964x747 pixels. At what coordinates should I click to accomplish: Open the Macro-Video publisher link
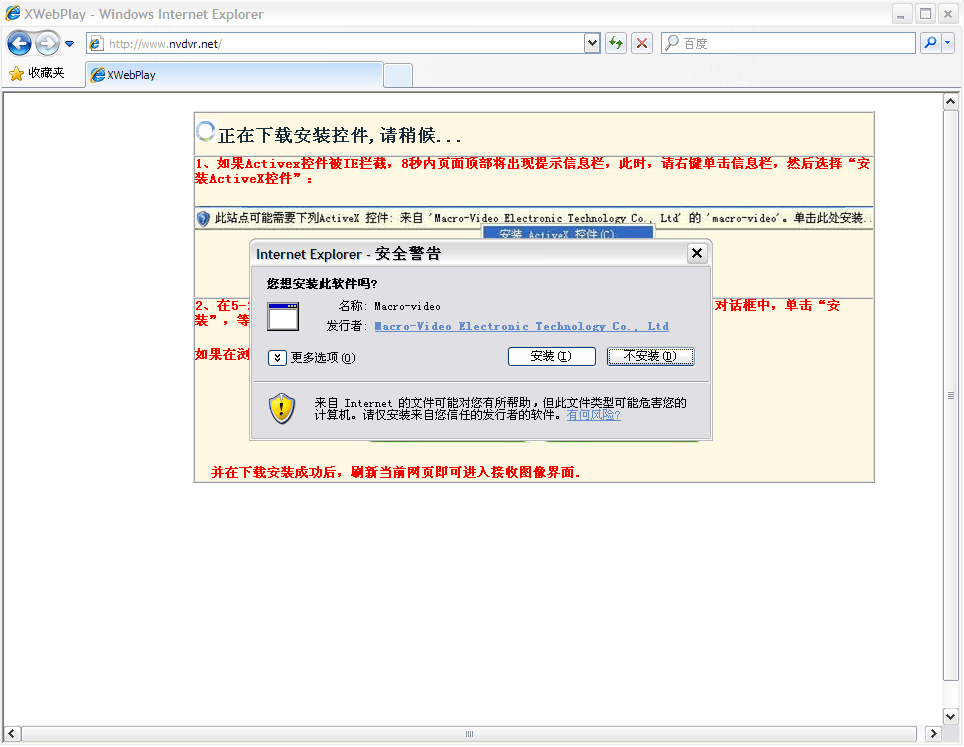tap(521, 326)
